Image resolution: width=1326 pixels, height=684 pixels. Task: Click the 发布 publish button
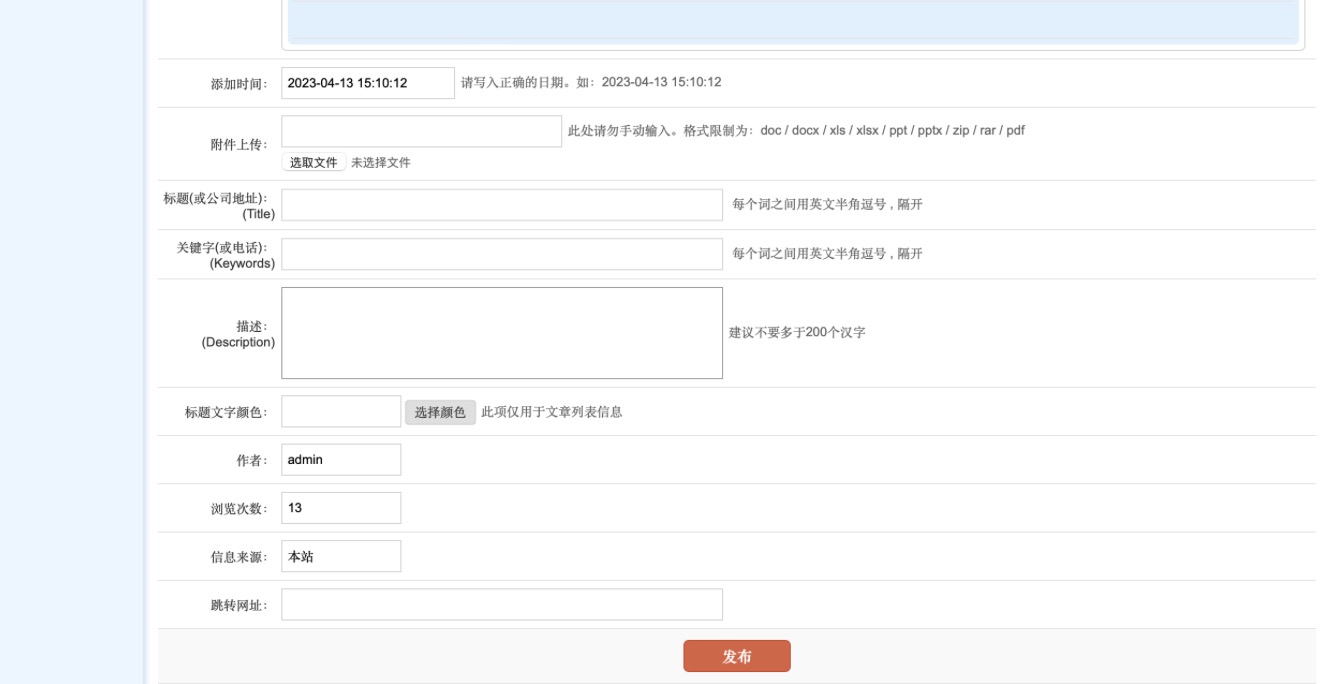pos(736,656)
